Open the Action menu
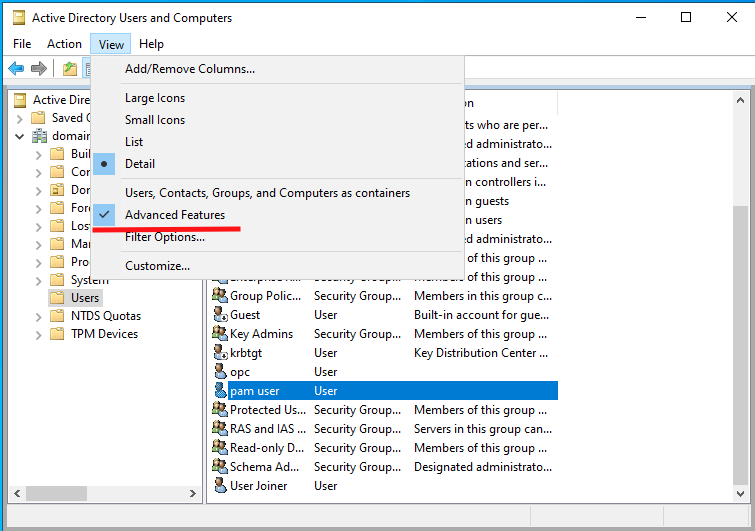 pyautogui.click(x=64, y=44)
